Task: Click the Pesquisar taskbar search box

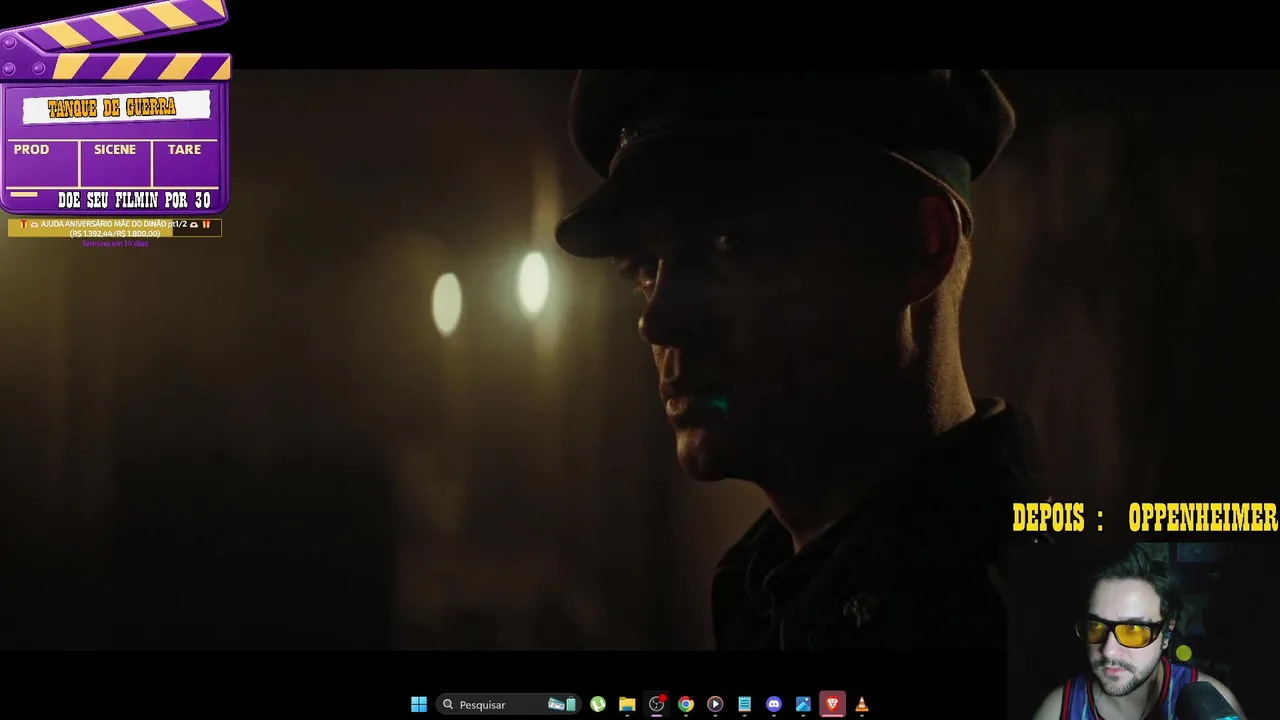Action: [510, 704]
